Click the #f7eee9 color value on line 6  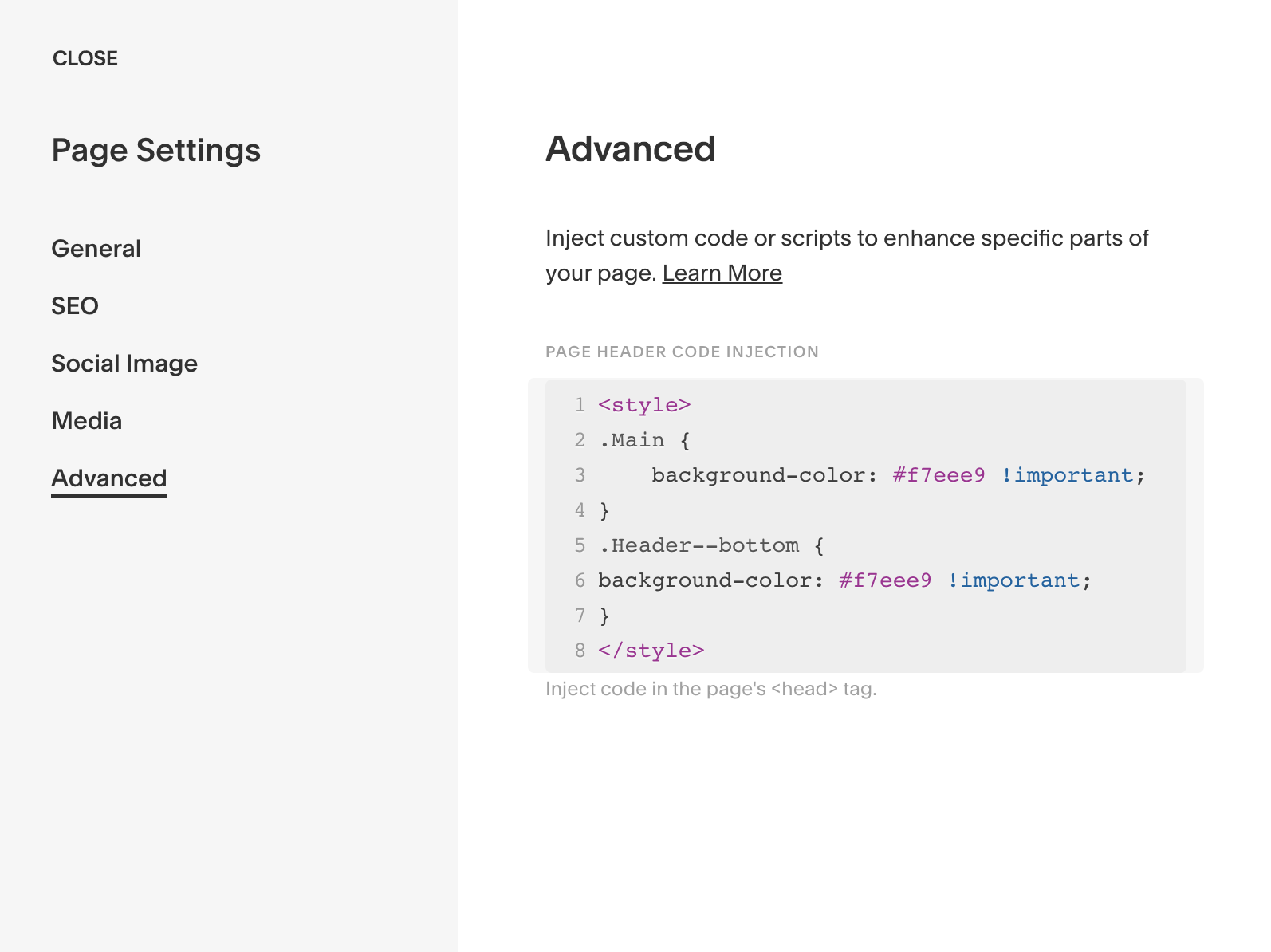tap(886, 580)
